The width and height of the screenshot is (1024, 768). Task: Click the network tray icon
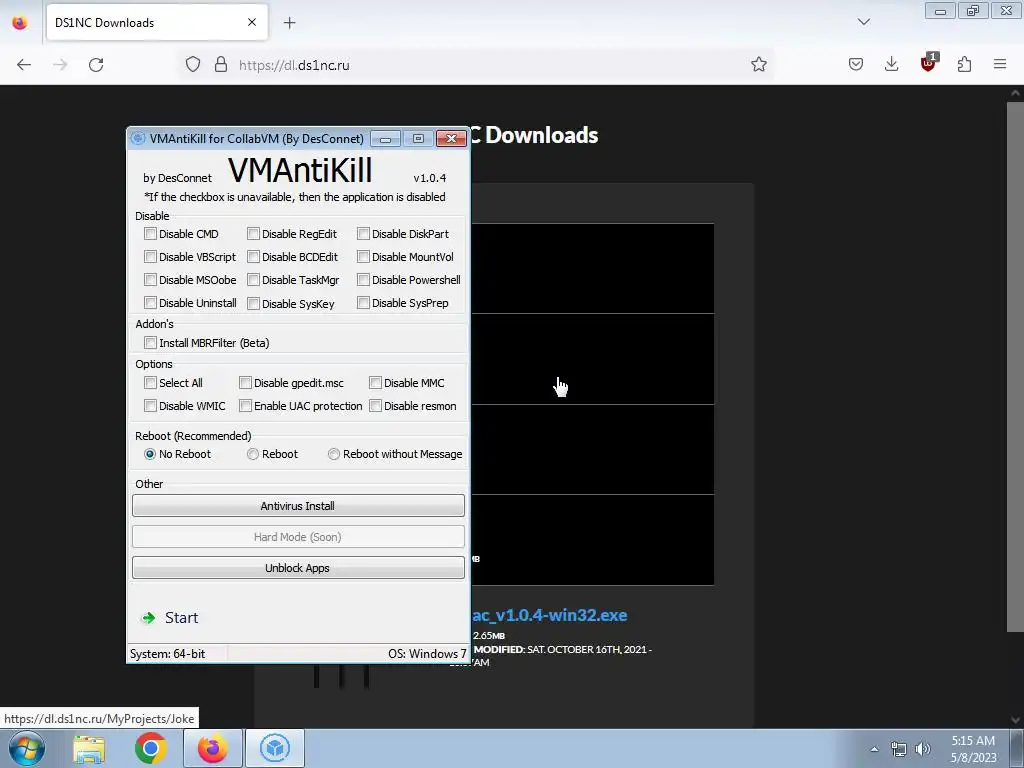point(899,749)
